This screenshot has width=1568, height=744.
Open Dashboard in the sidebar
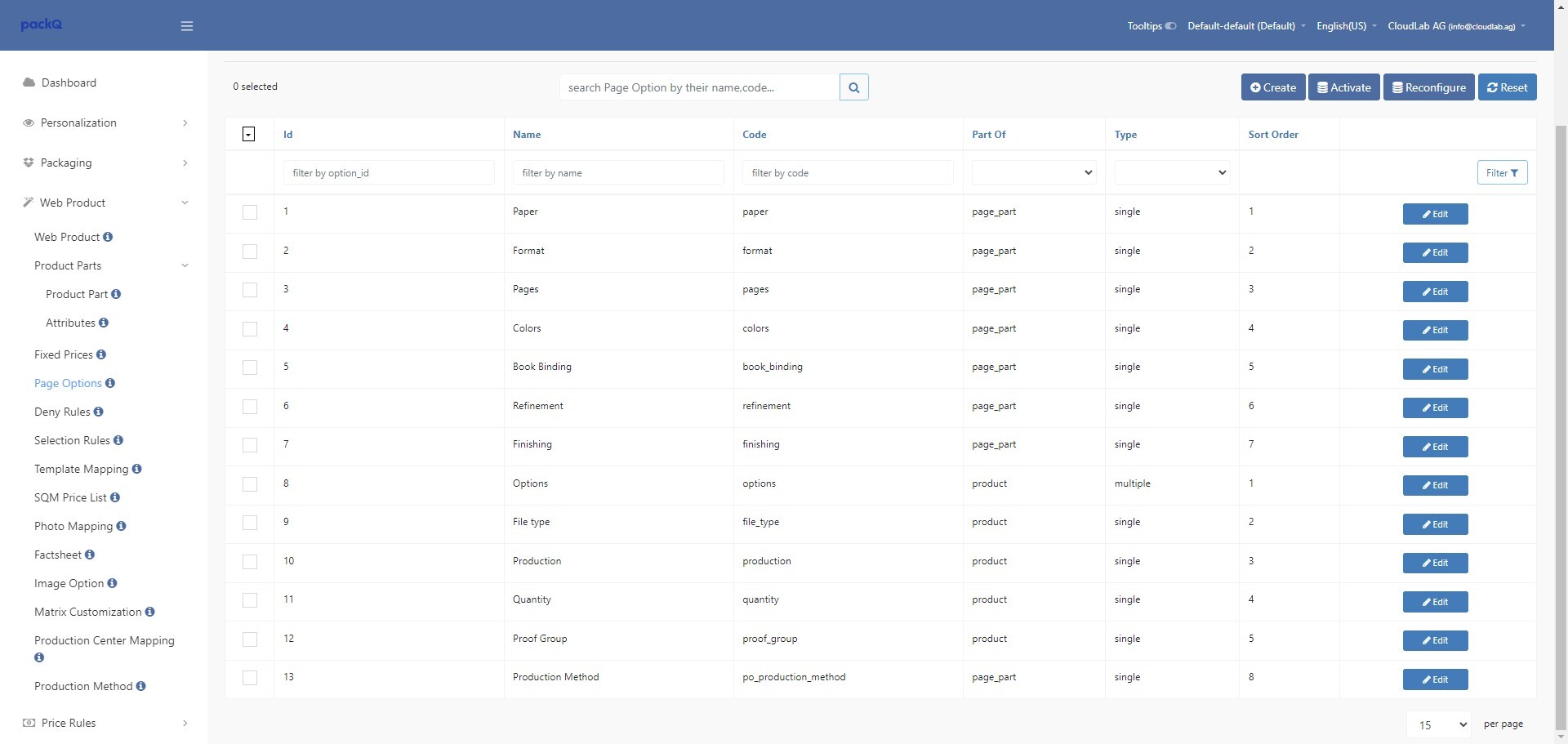69,82
